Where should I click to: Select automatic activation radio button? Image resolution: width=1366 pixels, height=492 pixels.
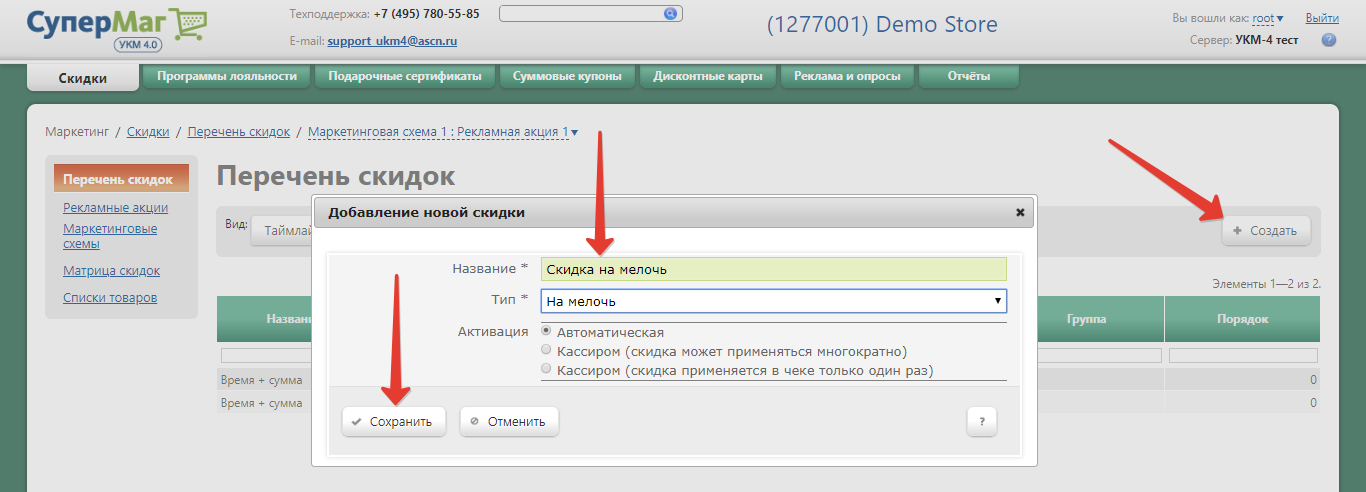pyautogui.click(x=546, y=331)
